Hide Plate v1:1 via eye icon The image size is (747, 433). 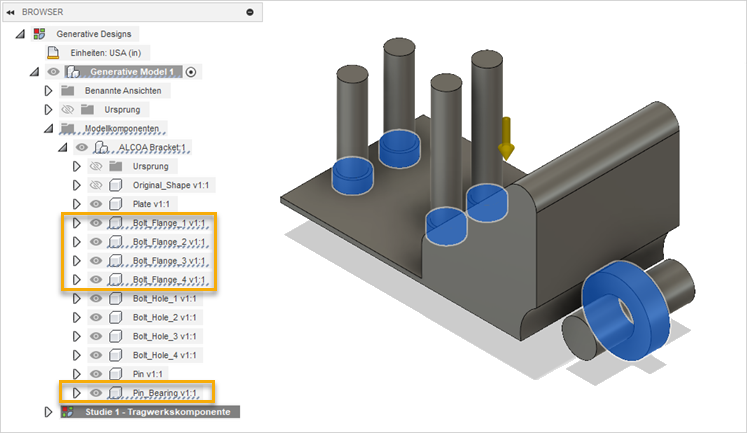[96, 204]
